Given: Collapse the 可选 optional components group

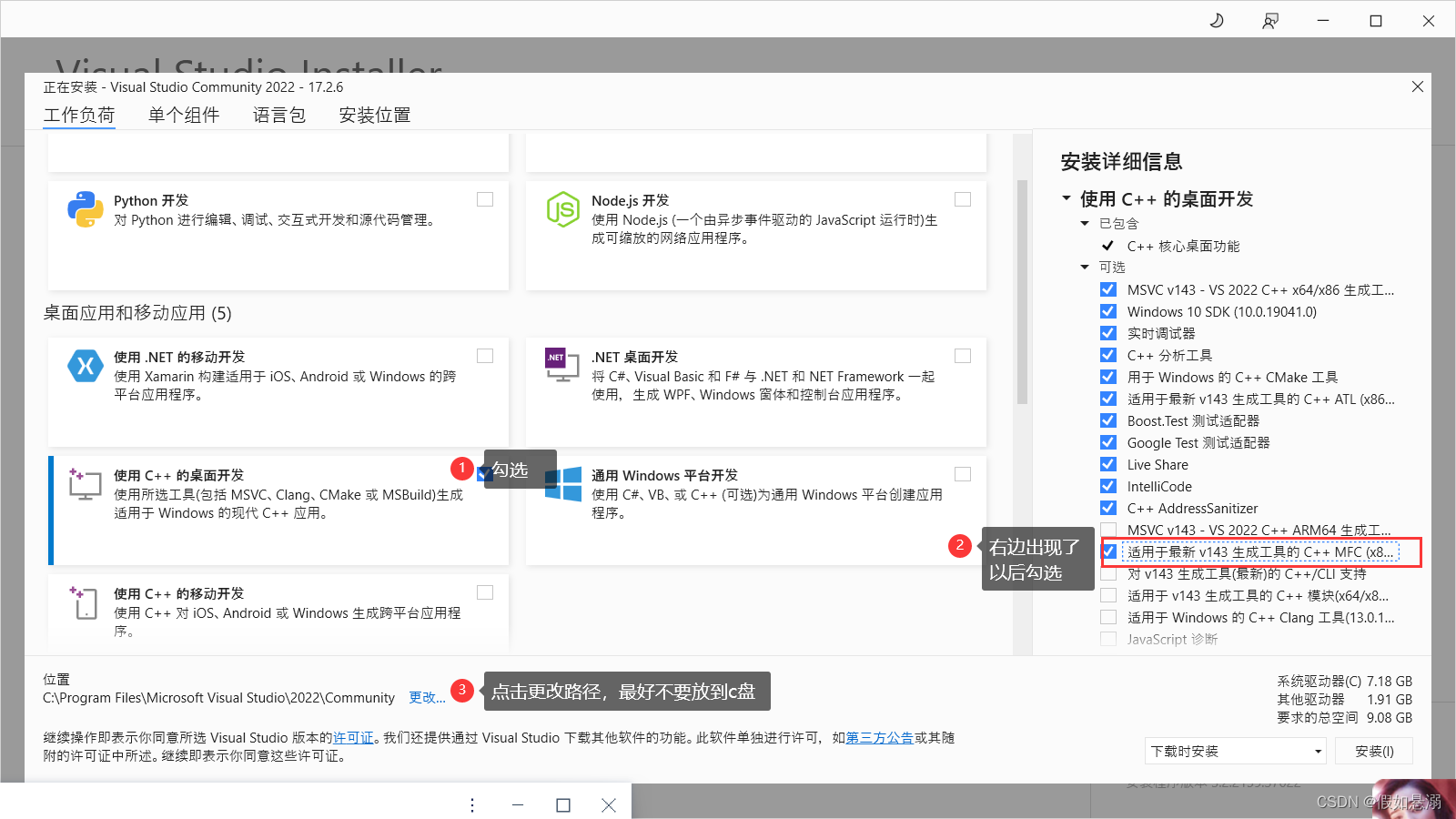Looking at the screenshot, I should pos(1085,268).
